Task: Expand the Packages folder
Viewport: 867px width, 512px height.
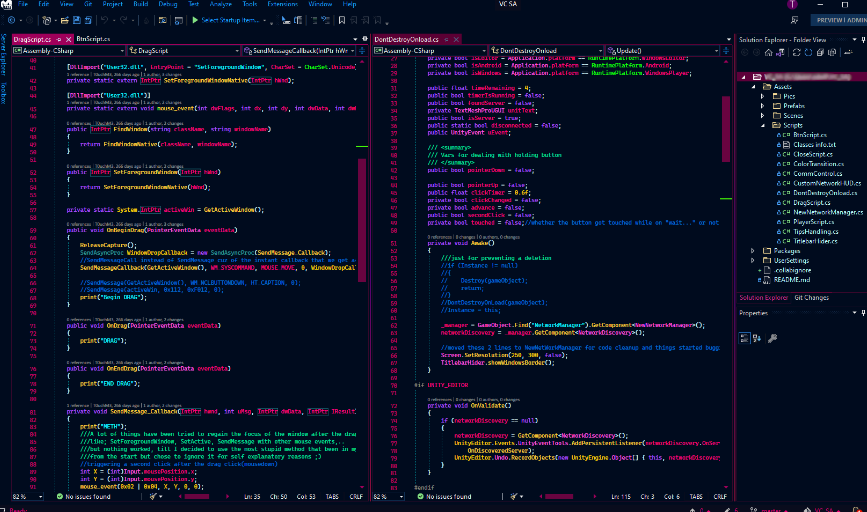Action: [x=753, y=251]
